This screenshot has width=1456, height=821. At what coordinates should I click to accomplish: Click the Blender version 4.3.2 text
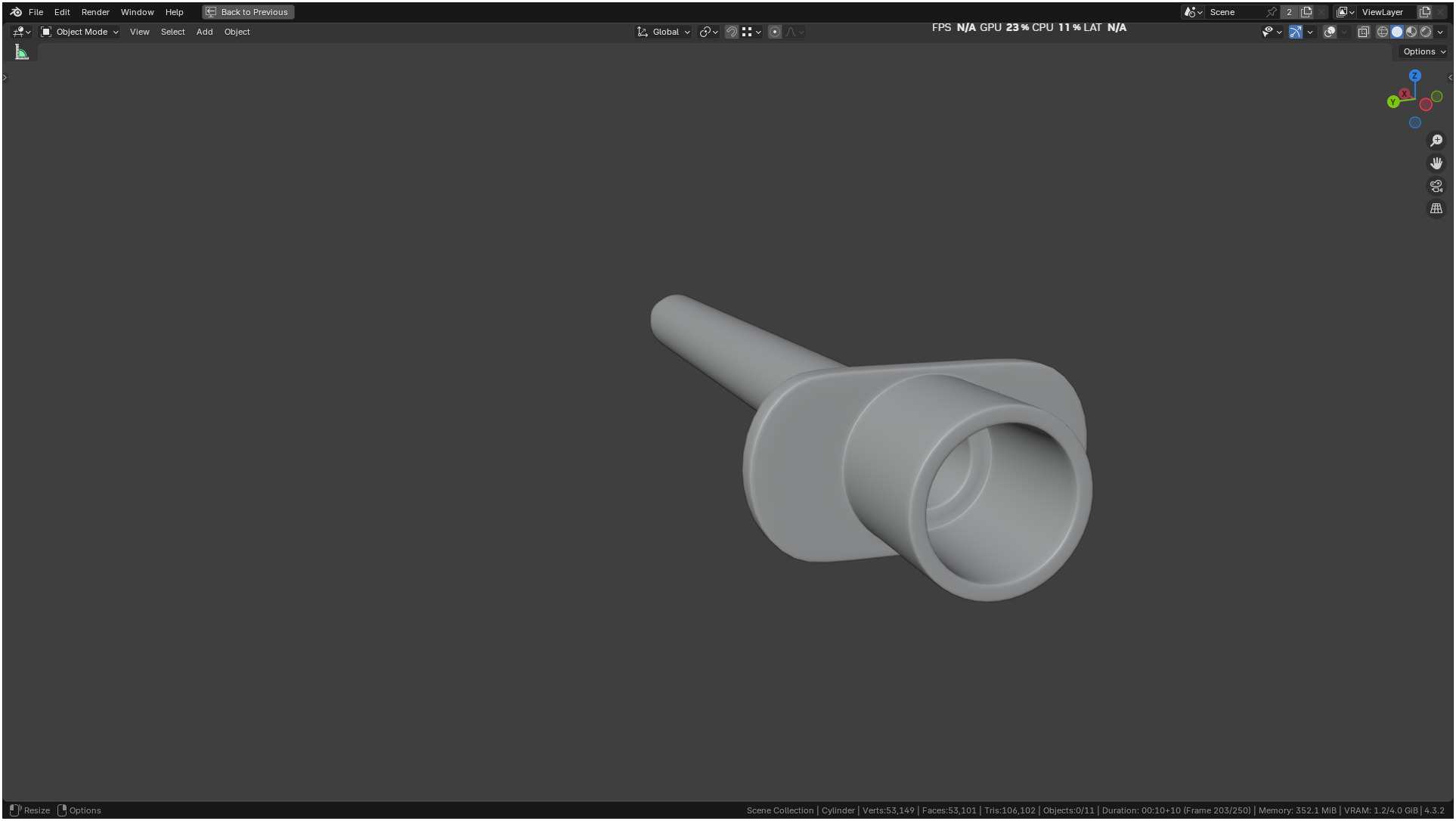(1434, 810)
